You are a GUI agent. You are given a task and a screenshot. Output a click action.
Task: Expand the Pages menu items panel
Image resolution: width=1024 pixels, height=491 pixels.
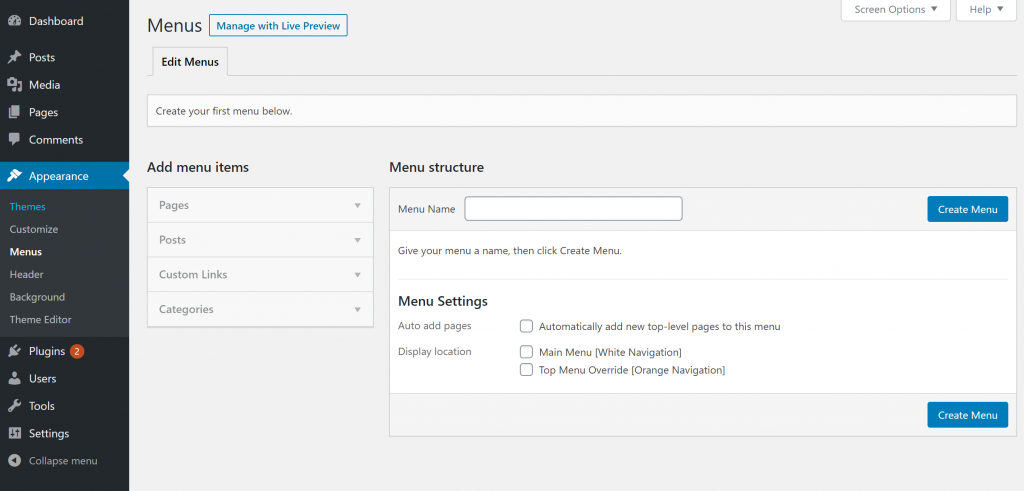tap(261, 205)
